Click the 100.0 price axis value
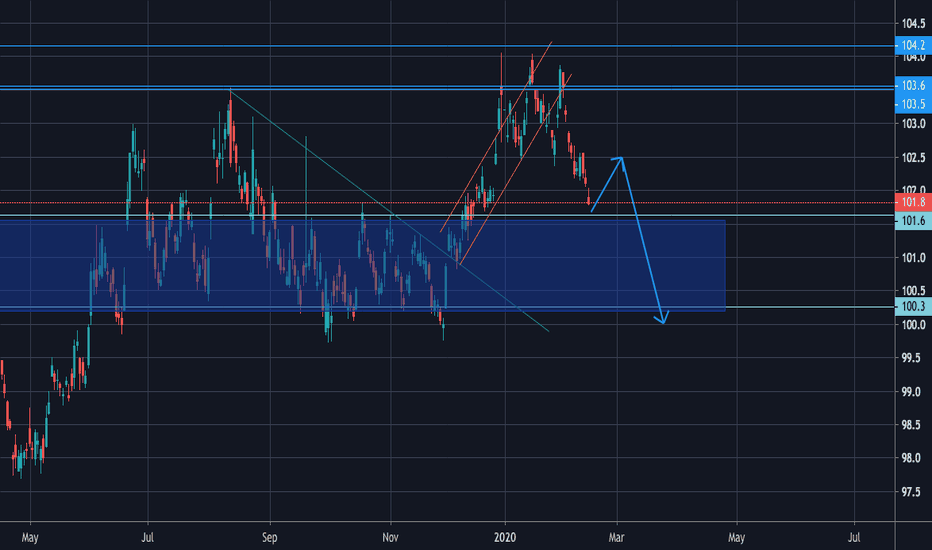 [x=913, y=325]
